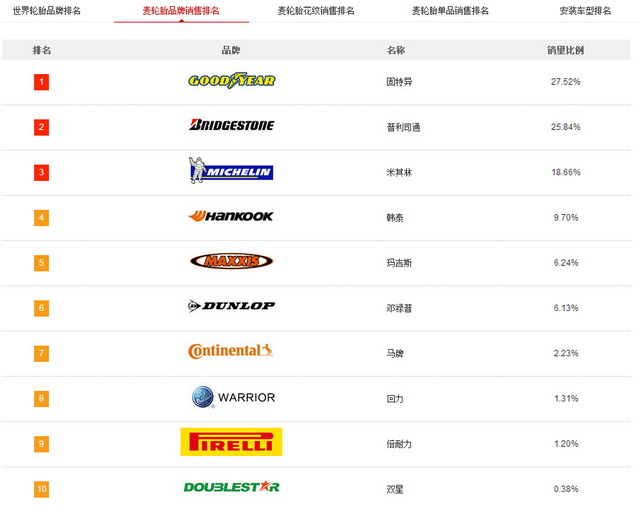Select the name 韩泰

395,218
